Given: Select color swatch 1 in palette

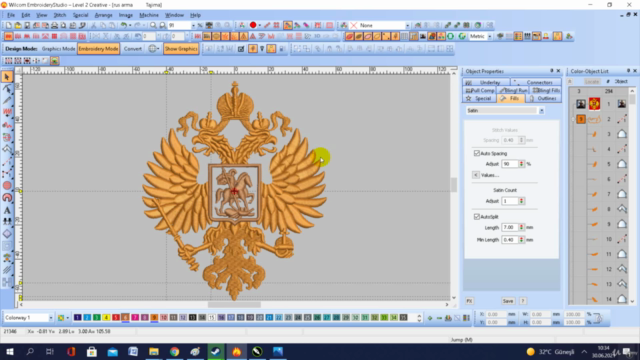Looking at the screenshot, I should (x=78, y=318).
